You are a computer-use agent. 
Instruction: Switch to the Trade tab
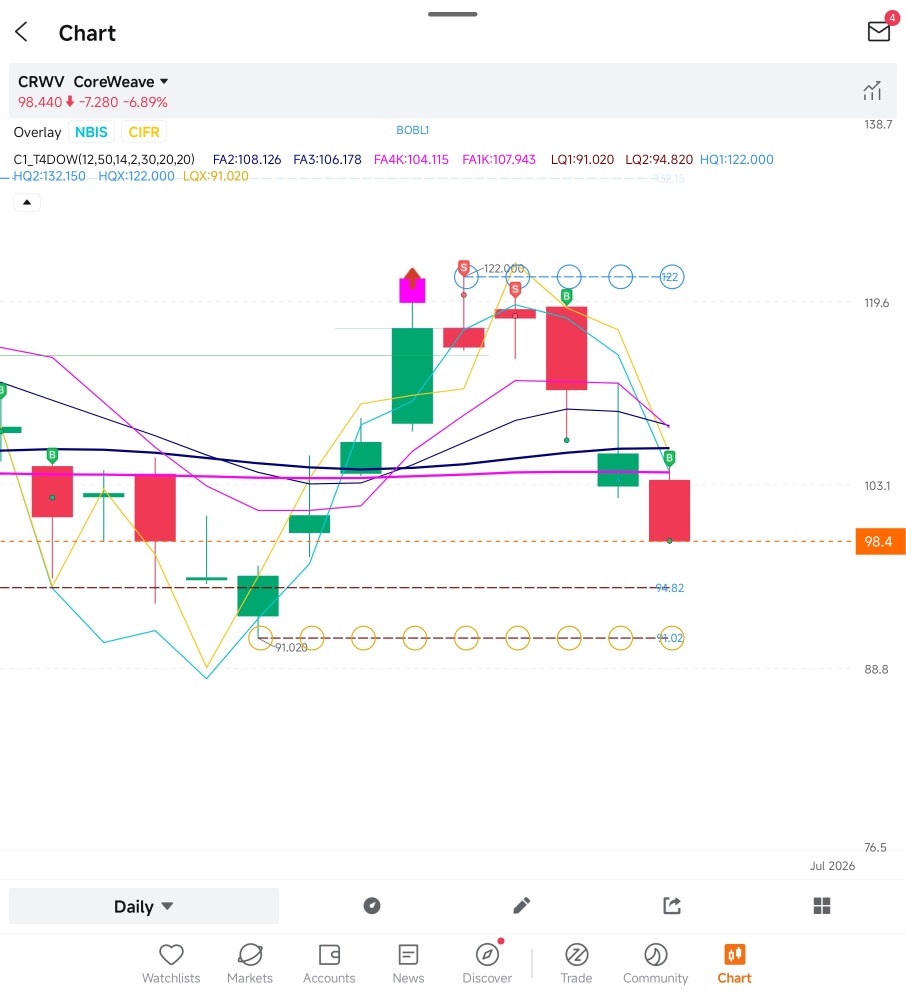[x=576, y=964]
